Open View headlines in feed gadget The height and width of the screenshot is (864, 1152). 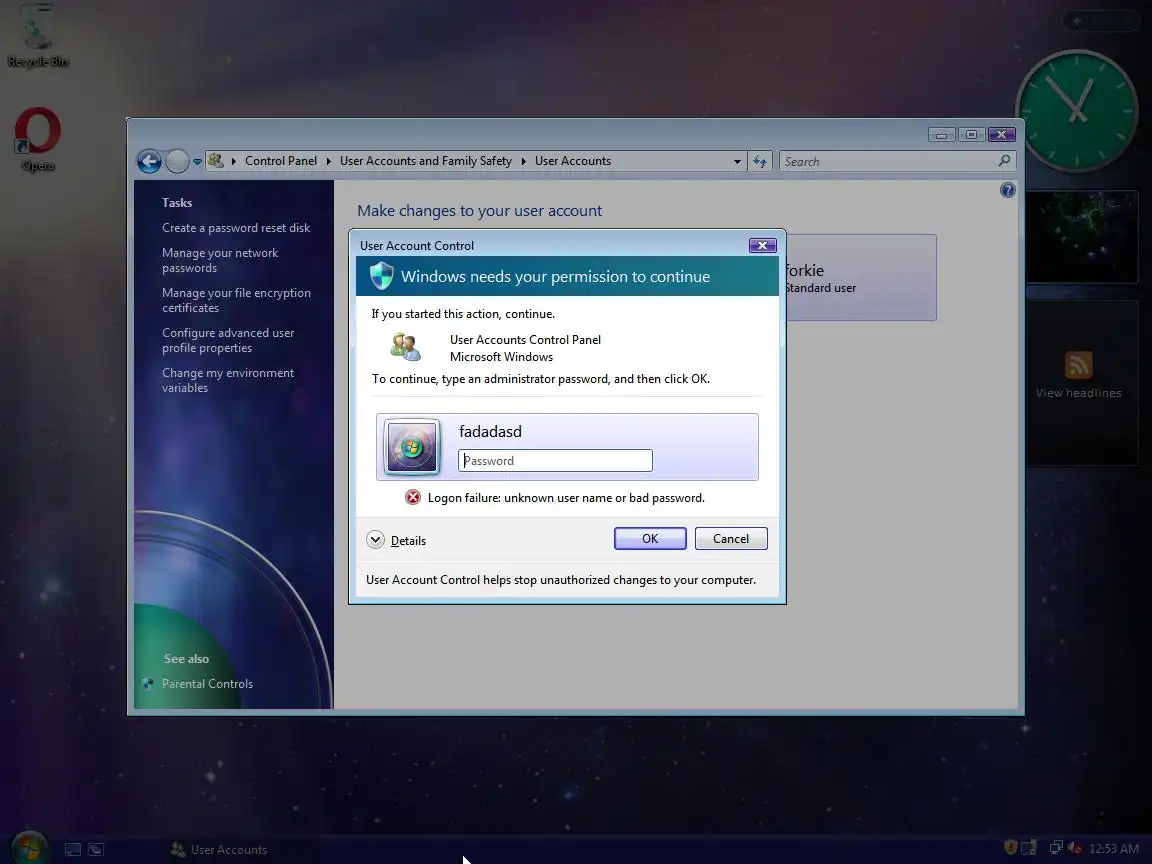pyautogui.click(x=1079, y=393)
